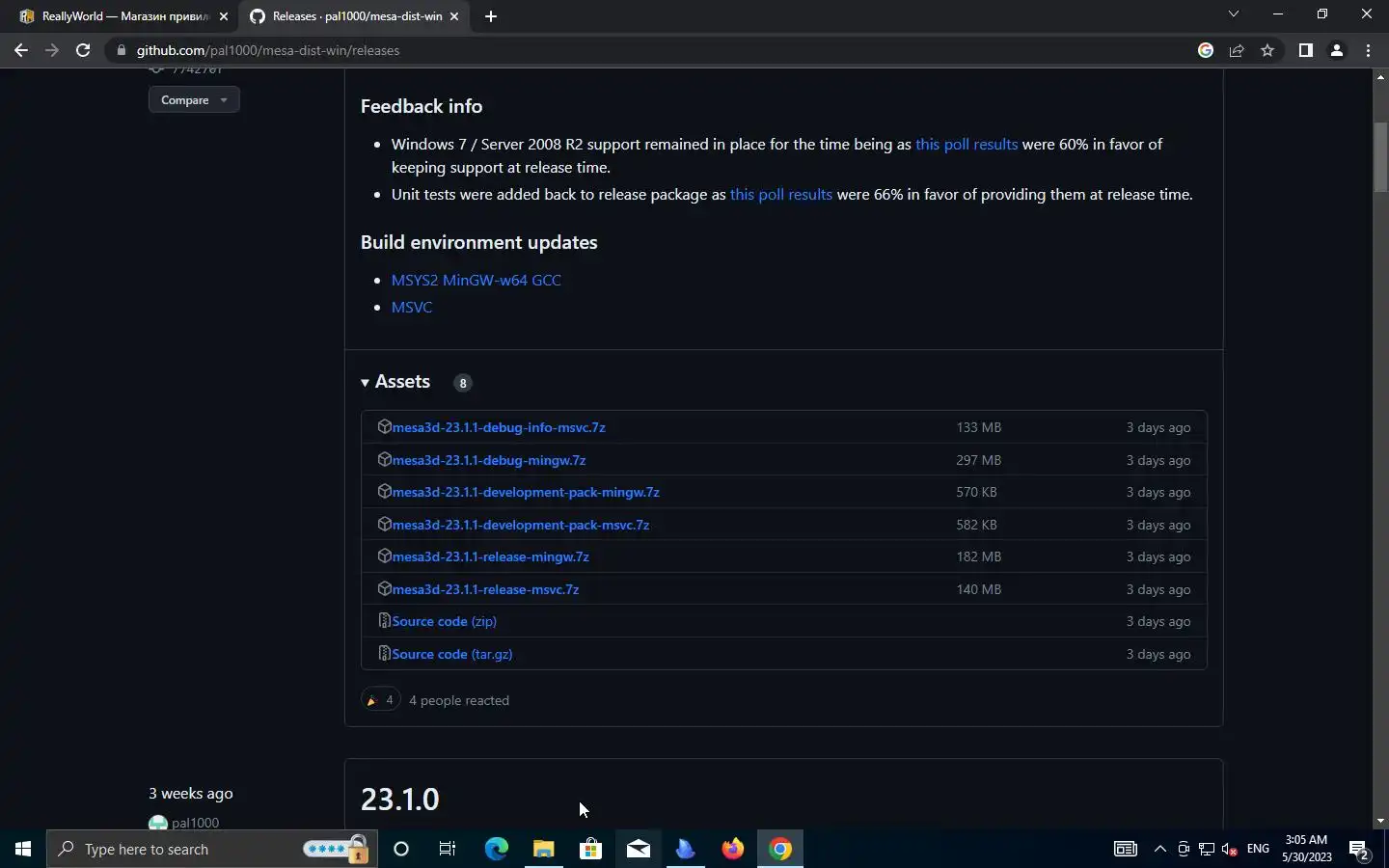Reload the page with the refresh icon
This screenshot has width=1389, height=868.
[83, 50]
